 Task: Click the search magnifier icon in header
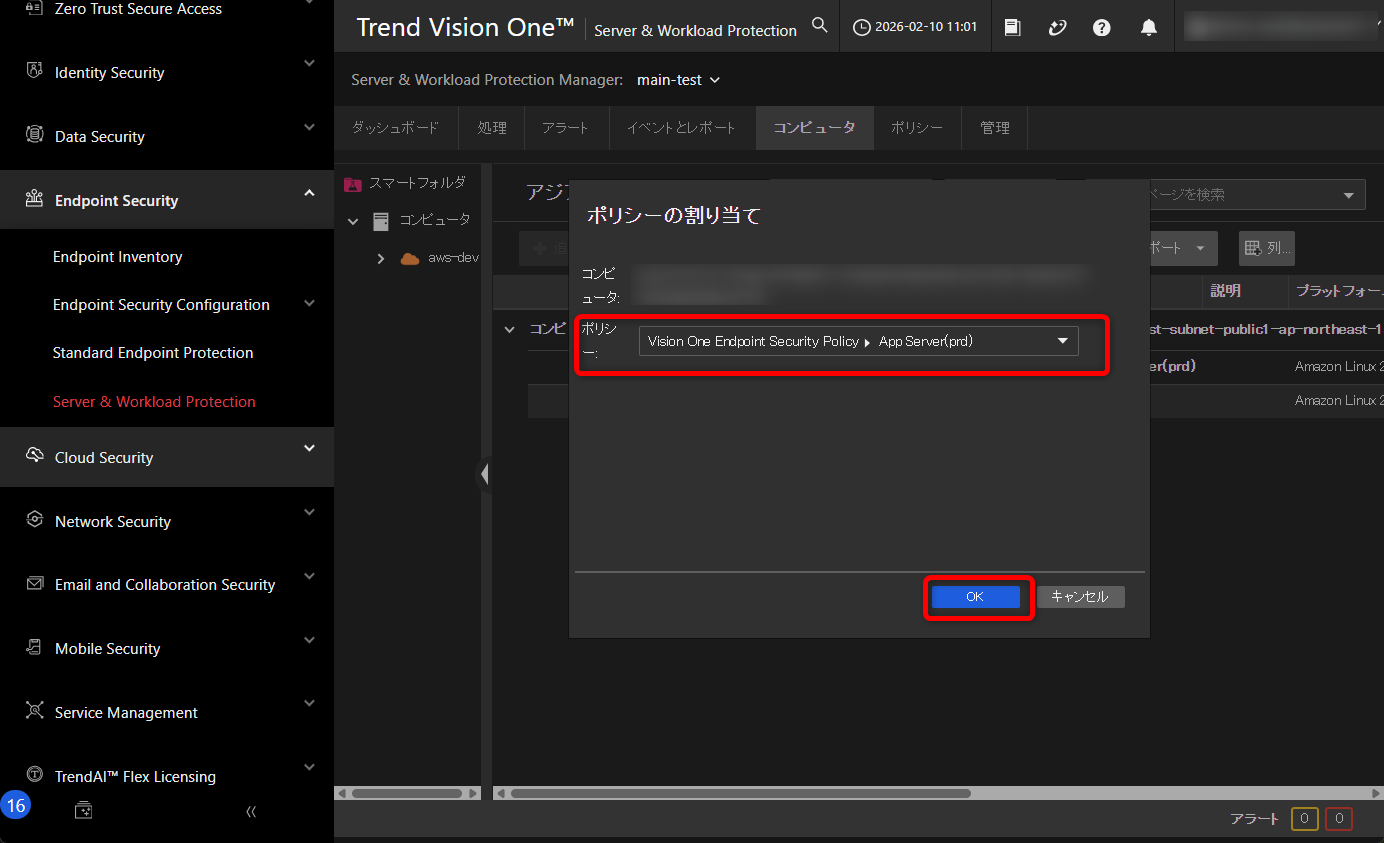(x=819, y=26)
